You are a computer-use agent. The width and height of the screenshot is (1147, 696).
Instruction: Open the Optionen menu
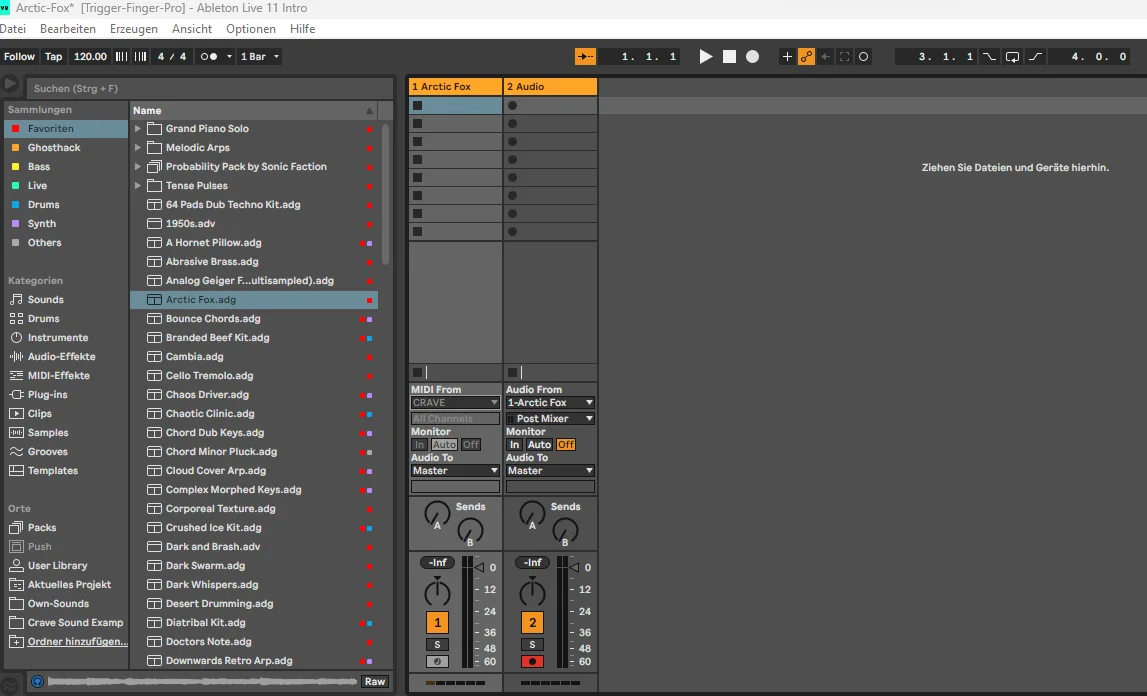click(x=251, y=29)
